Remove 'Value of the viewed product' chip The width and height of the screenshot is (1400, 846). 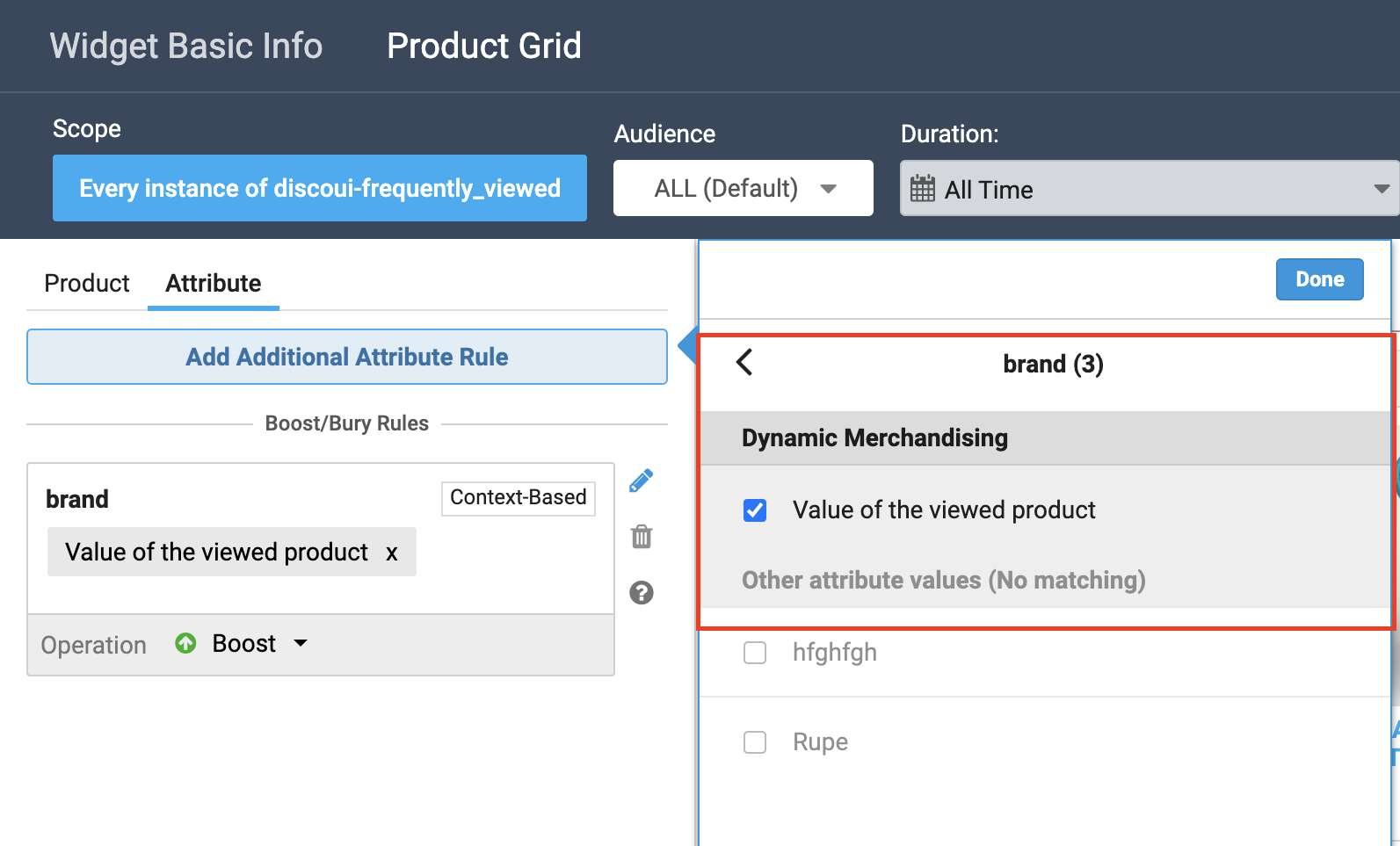[392, 553]
